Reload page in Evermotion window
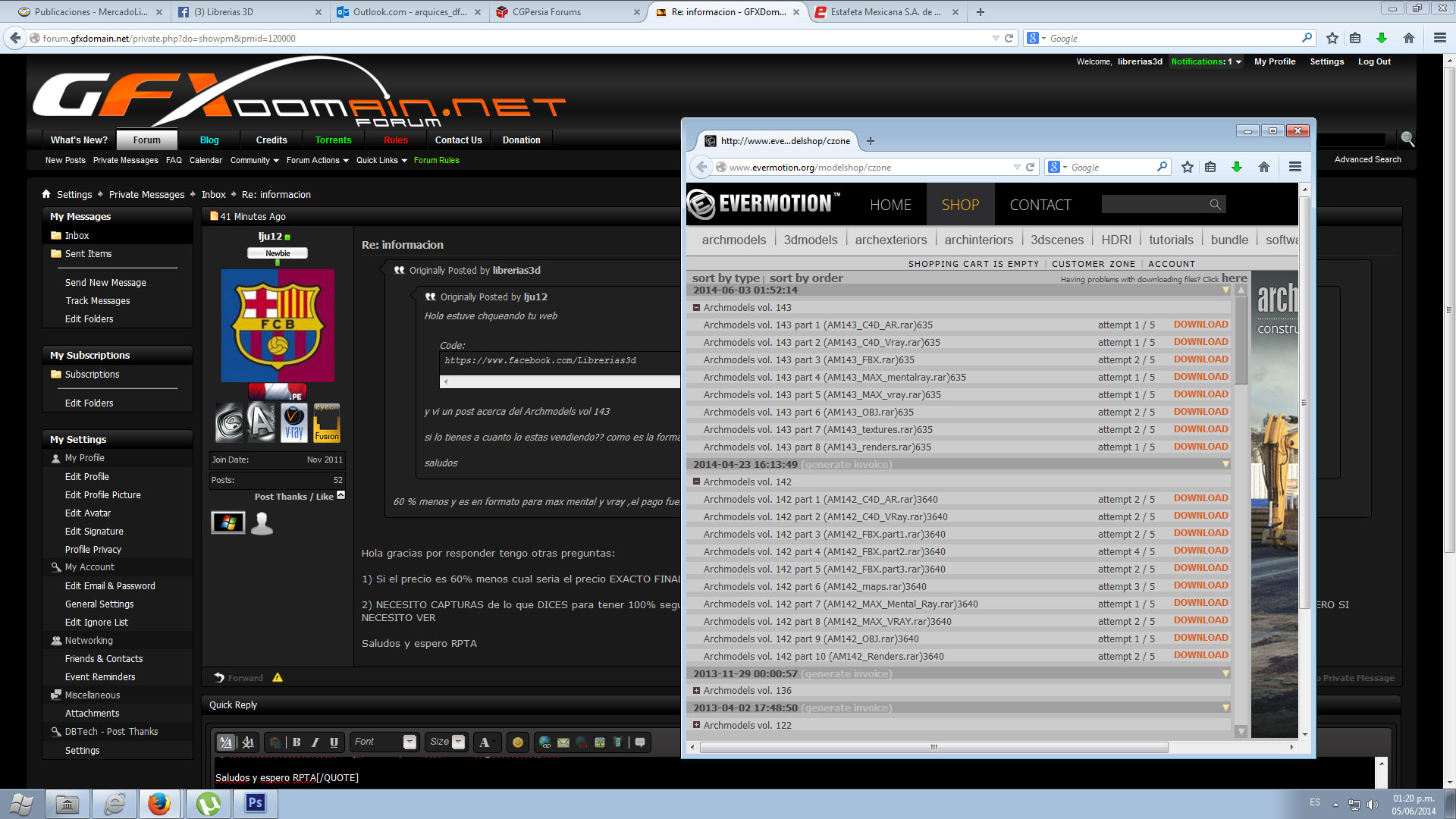This screenshot has height=819, width=1456. pos(1030,167)
